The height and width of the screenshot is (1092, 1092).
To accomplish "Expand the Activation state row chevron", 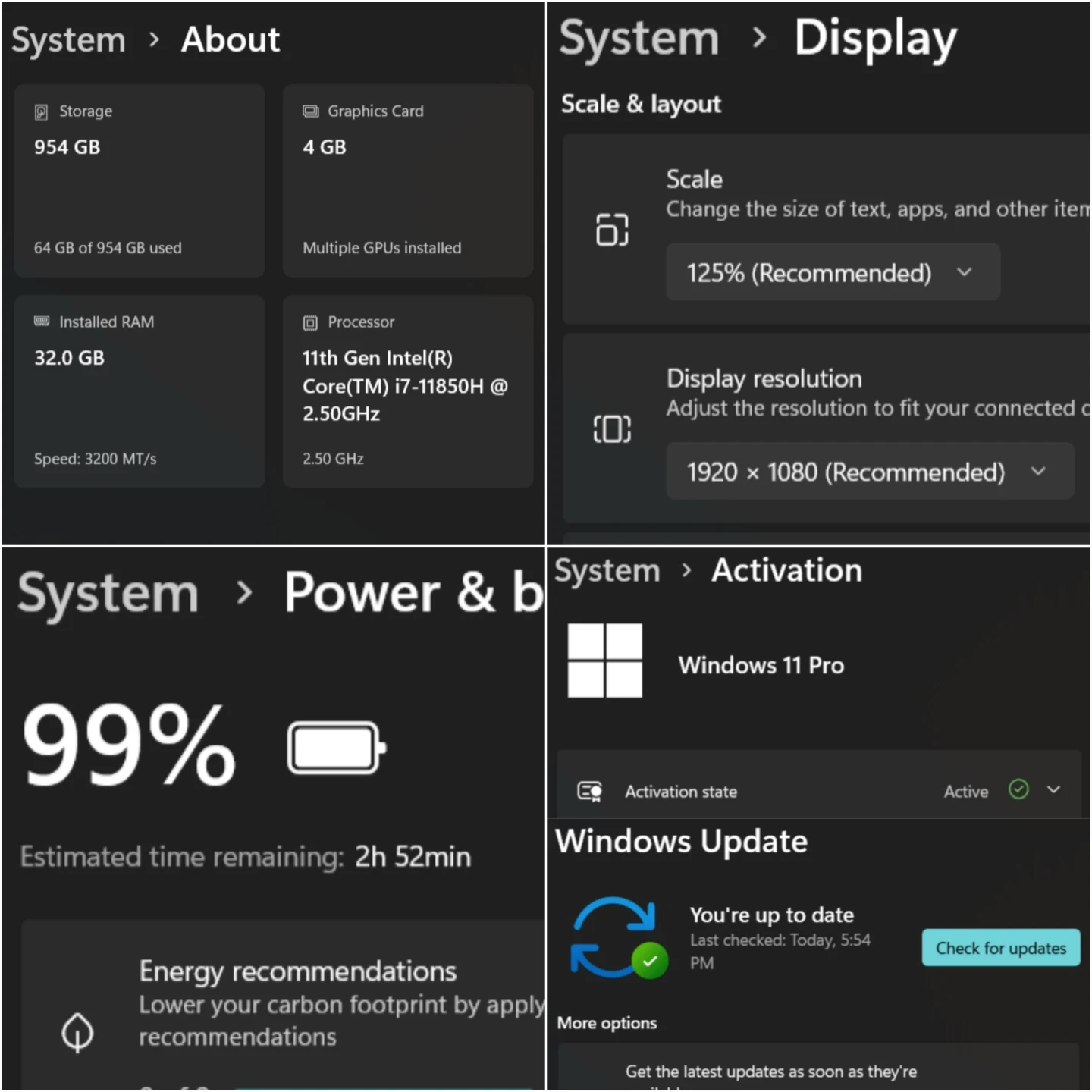I will [x=1053, y=789].
